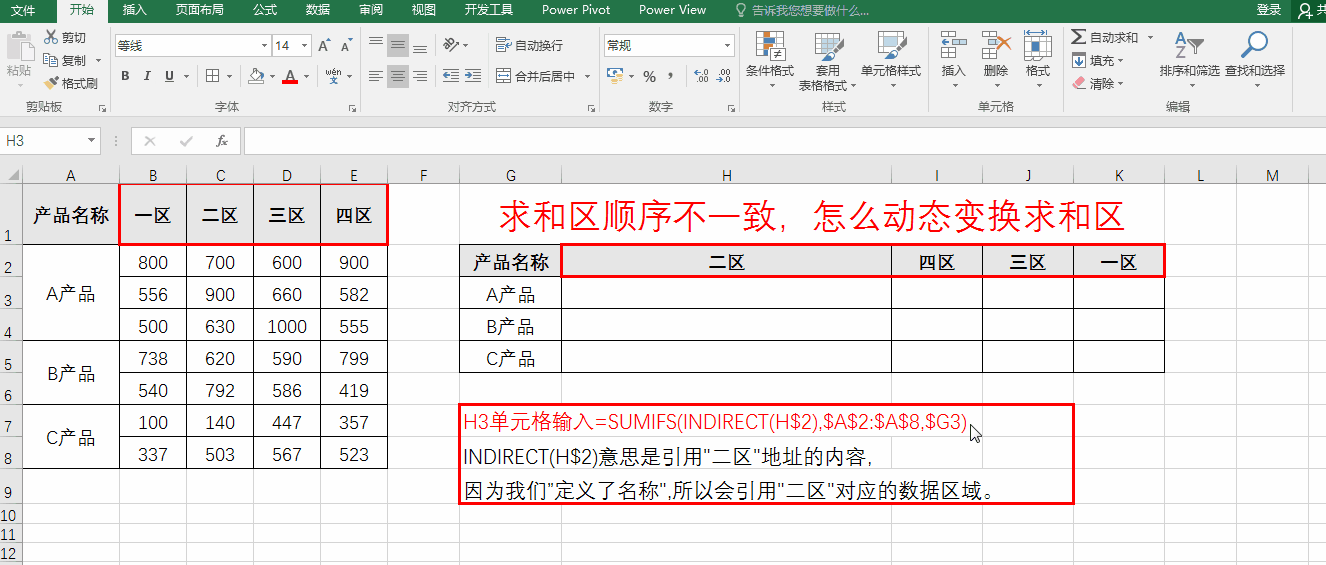Click the Delete cells (删除) icon
1326x565 pixels.
[995, 46]
